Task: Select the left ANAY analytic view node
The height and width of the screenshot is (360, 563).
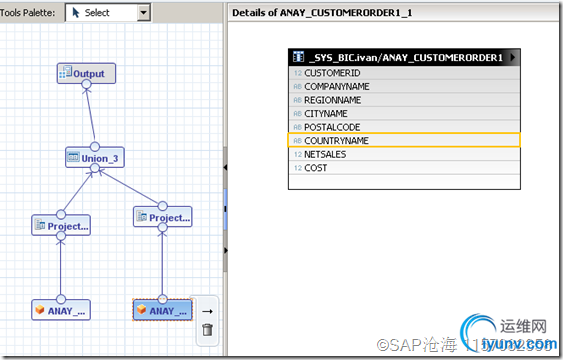Action: pos(61,310)
